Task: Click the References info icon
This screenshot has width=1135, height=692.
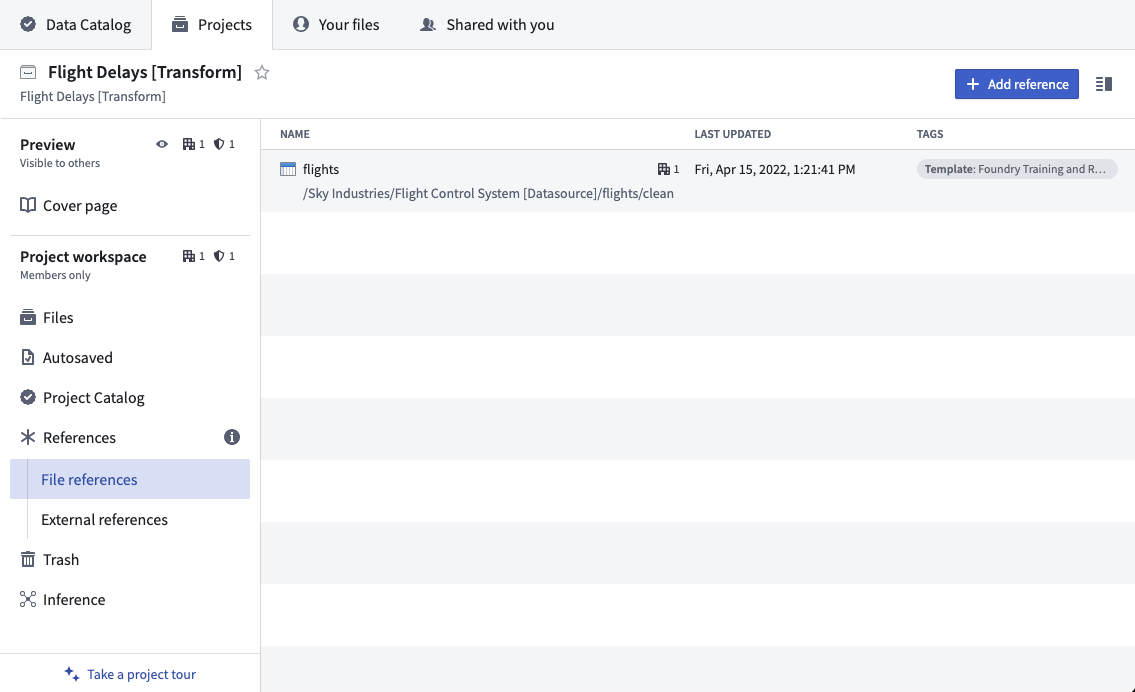Action: (232, 437)
